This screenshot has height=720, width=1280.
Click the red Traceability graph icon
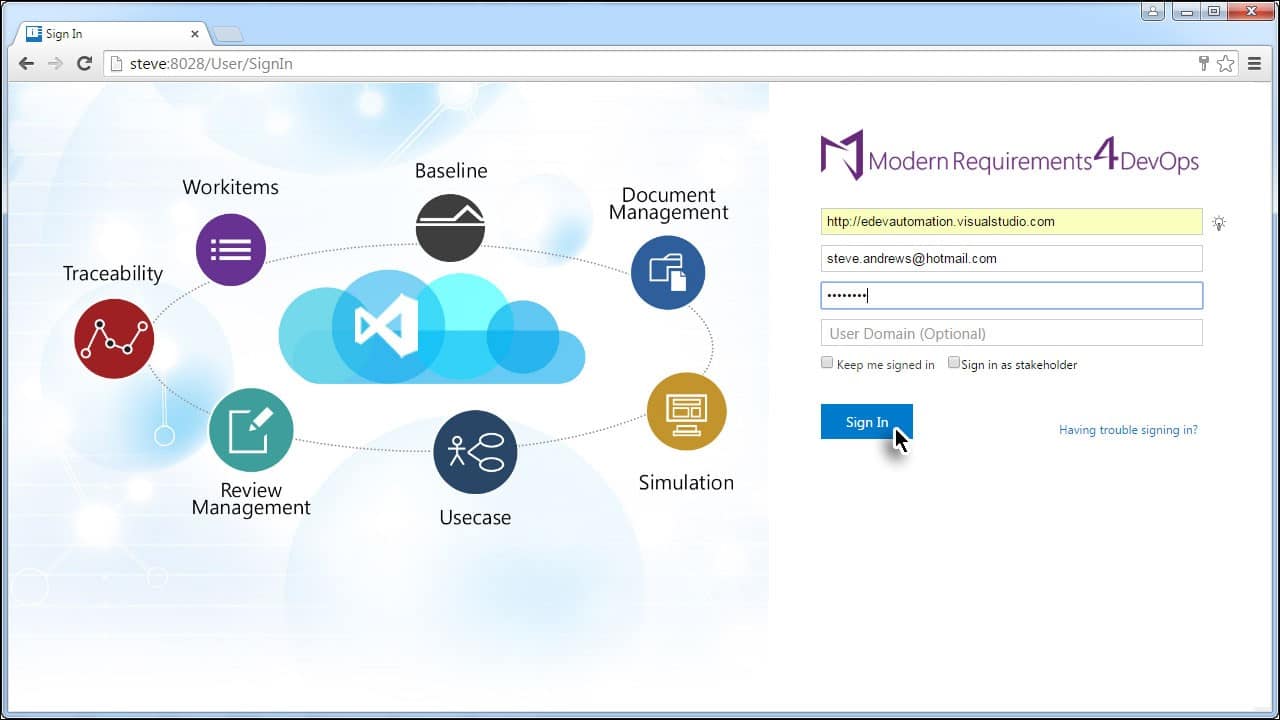pos(114,338)
